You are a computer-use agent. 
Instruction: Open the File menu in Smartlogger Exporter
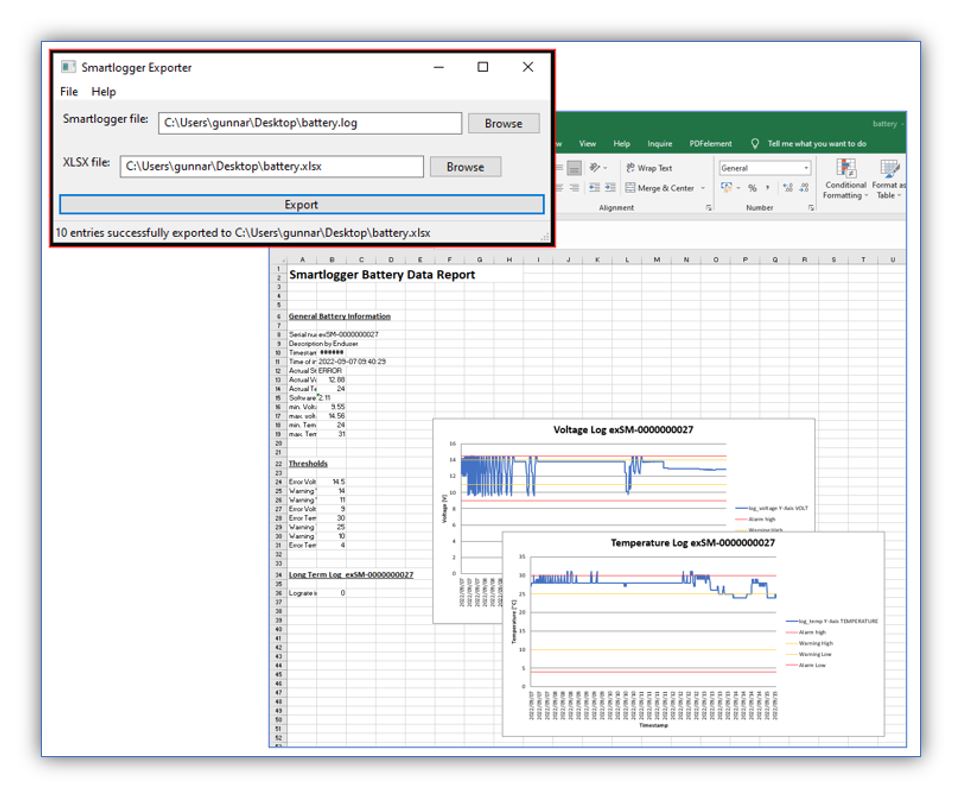tap(68, 92)
